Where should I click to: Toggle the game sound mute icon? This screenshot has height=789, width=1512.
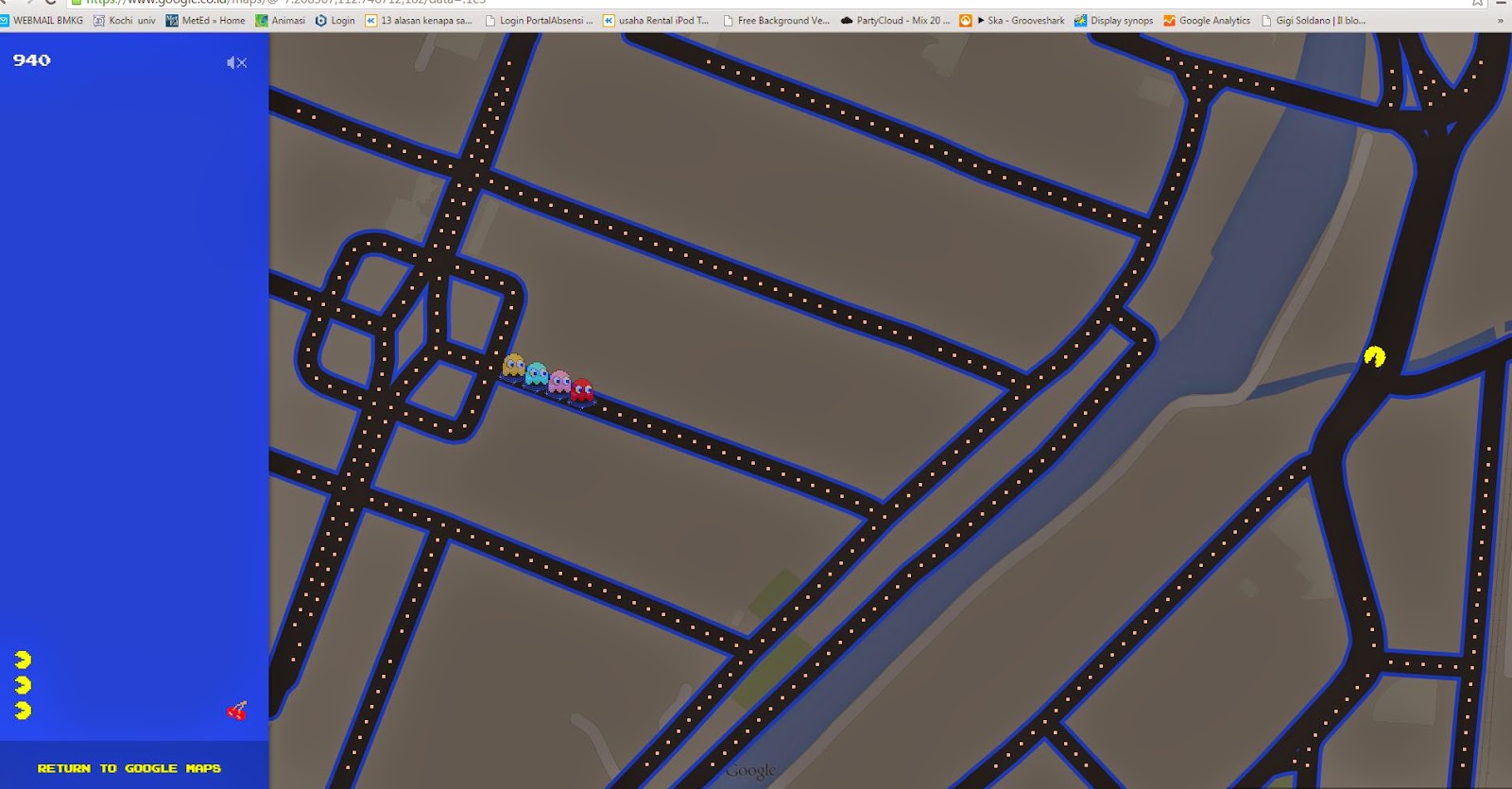tap(236, 62)
